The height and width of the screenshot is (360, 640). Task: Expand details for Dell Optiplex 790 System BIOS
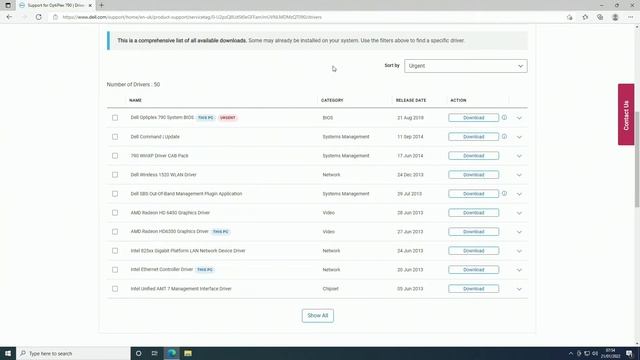519,118
